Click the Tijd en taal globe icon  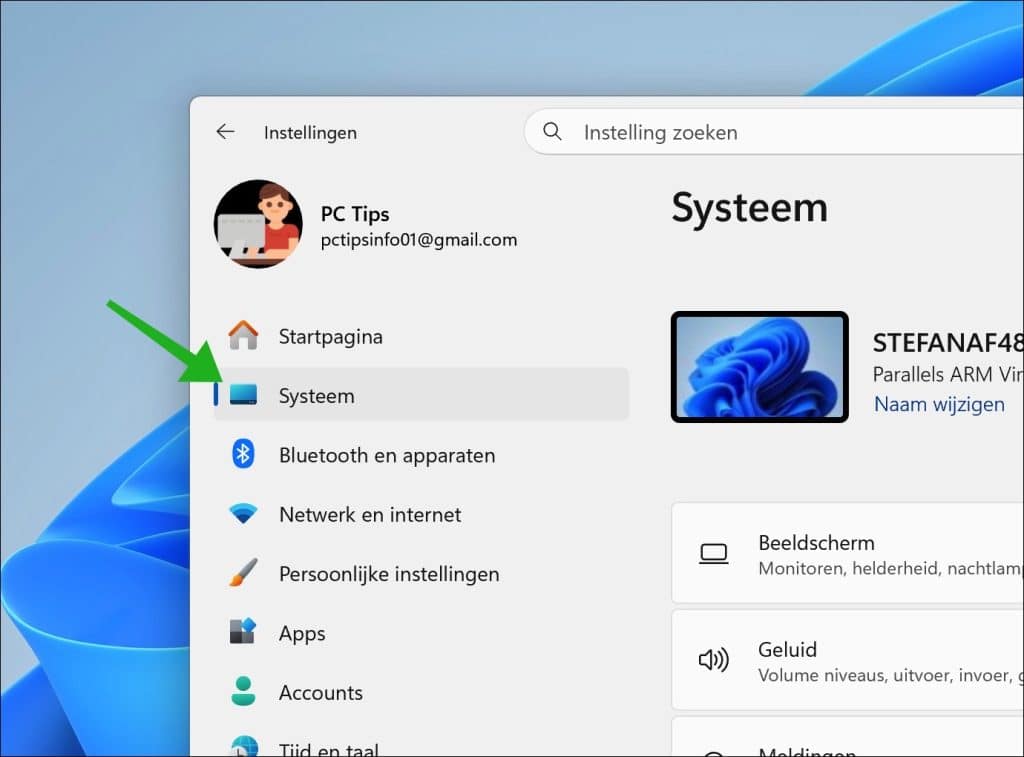247,748
